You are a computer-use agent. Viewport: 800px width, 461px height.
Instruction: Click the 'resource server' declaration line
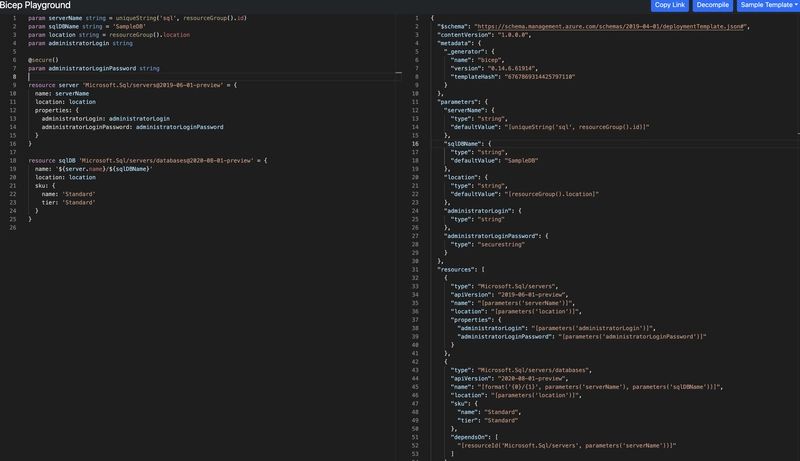coord(132,85)
